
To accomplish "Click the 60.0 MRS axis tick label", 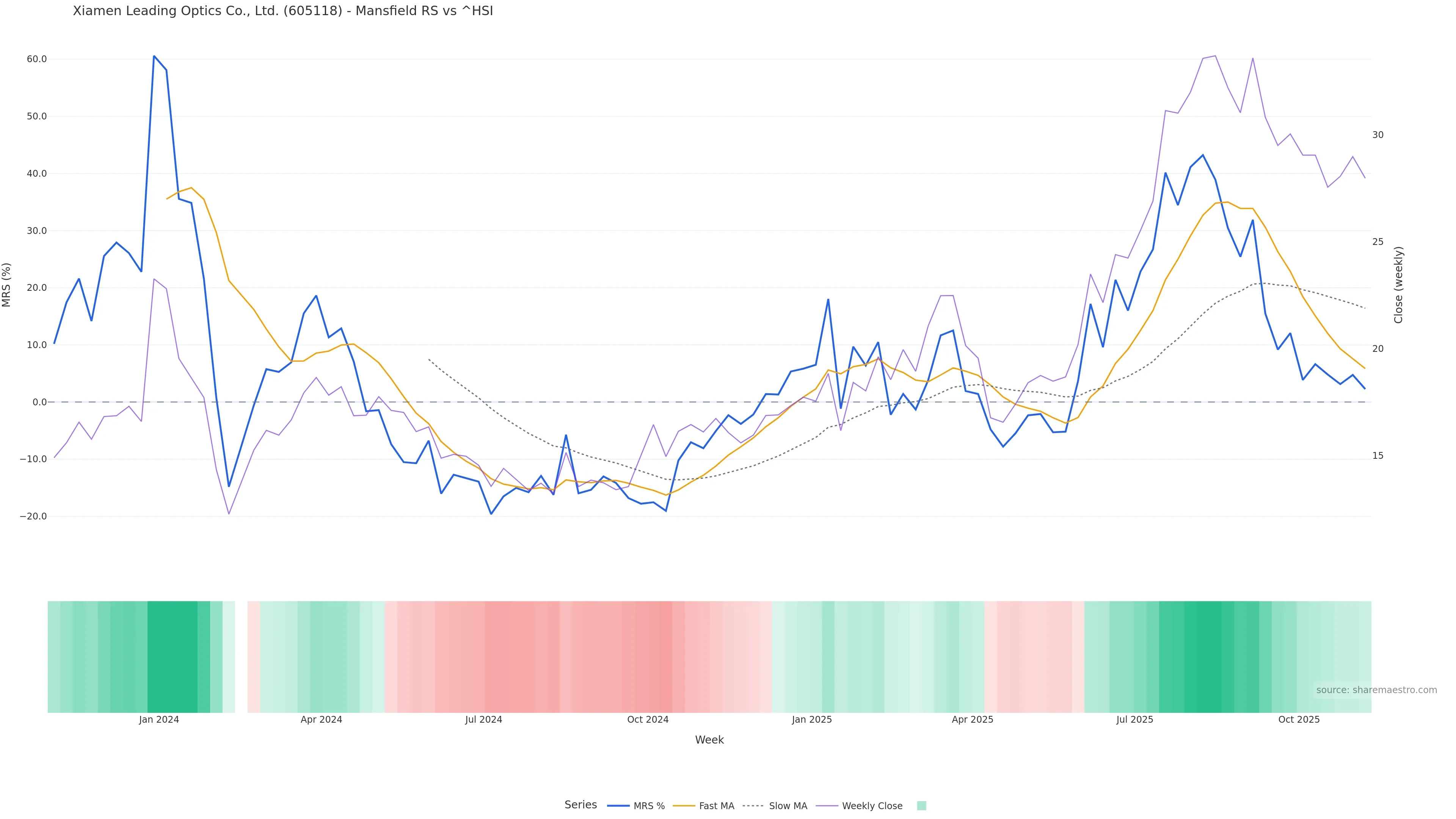I will (37, 60).
